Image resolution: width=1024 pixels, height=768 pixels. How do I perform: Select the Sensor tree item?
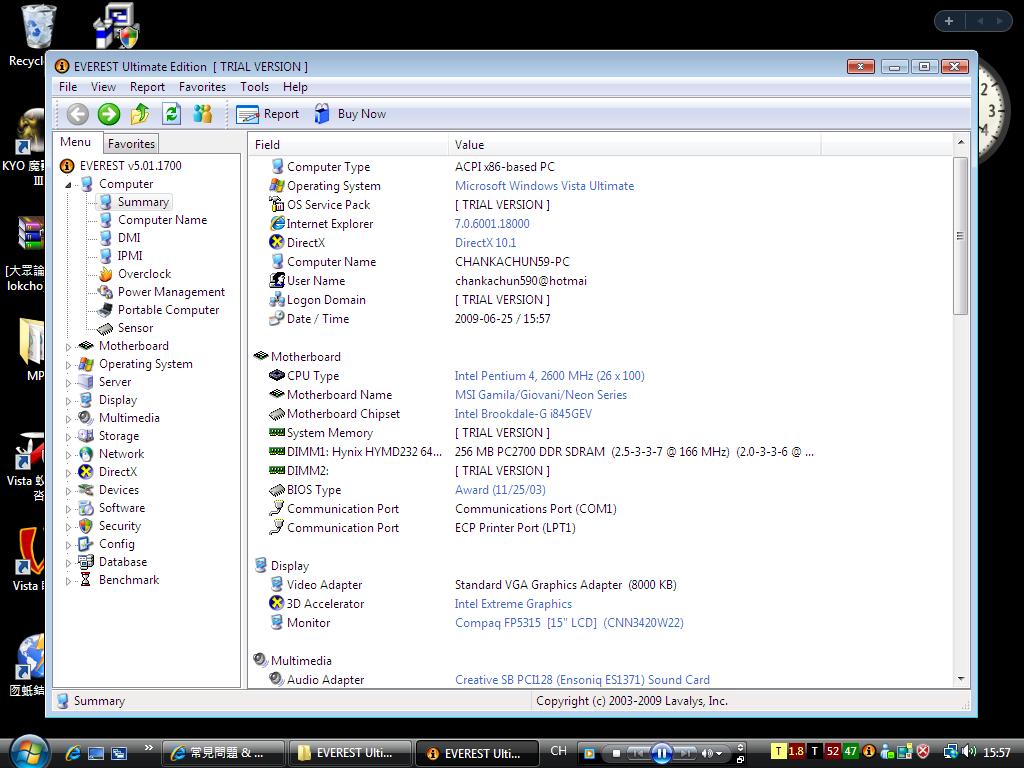tap(135, 328)
